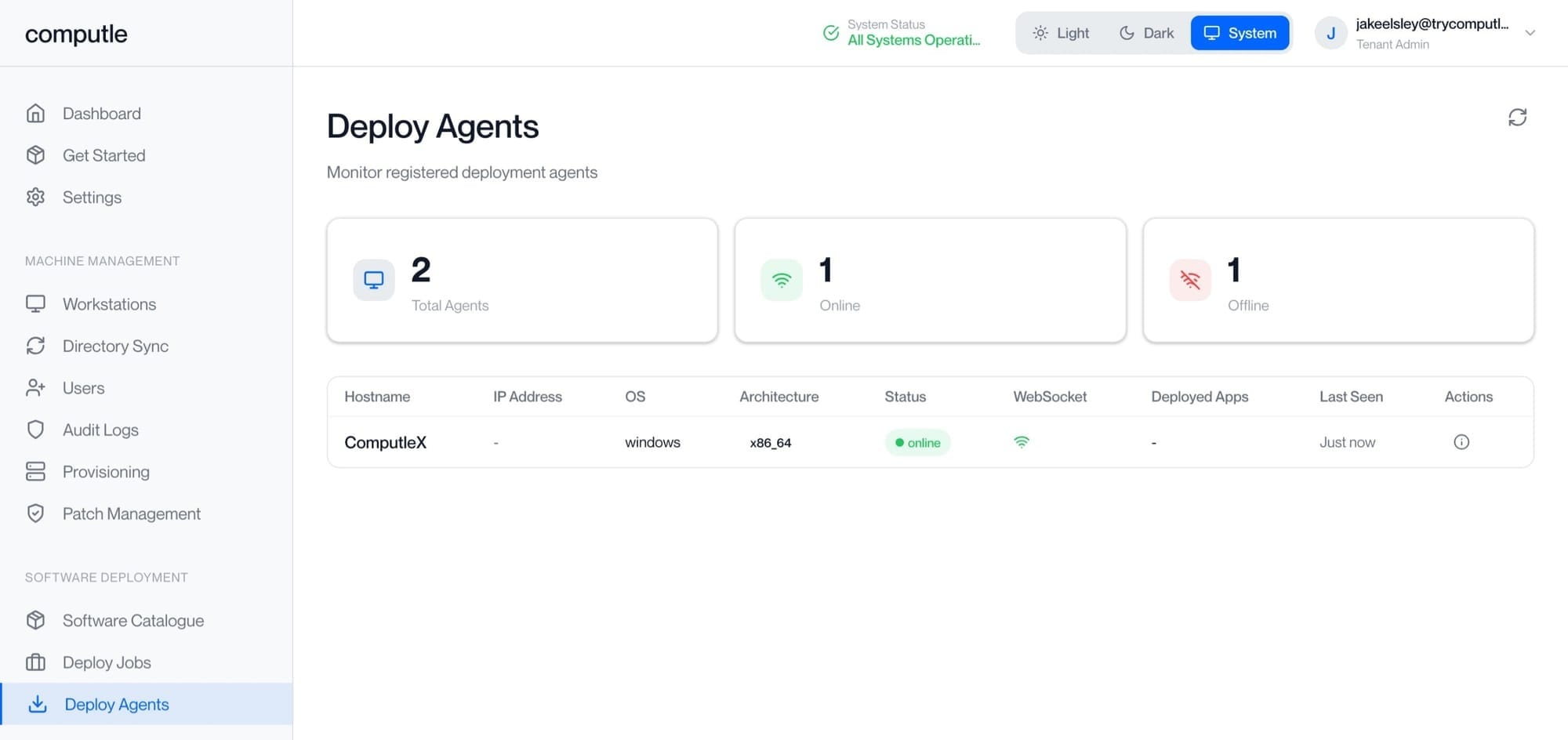
Task: Click the Last Seen column header
Action: pyautogui.click(x=1351, y=397)
